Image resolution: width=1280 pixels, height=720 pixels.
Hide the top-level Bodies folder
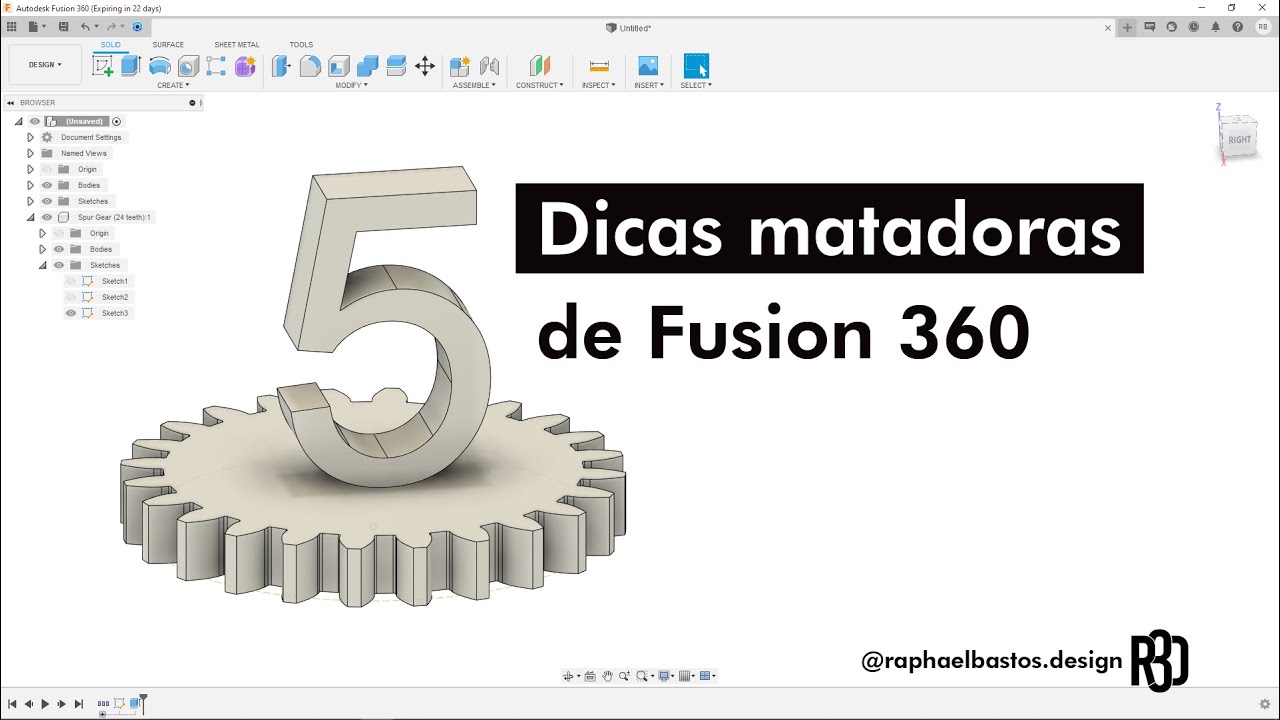(x=47, y=185)
